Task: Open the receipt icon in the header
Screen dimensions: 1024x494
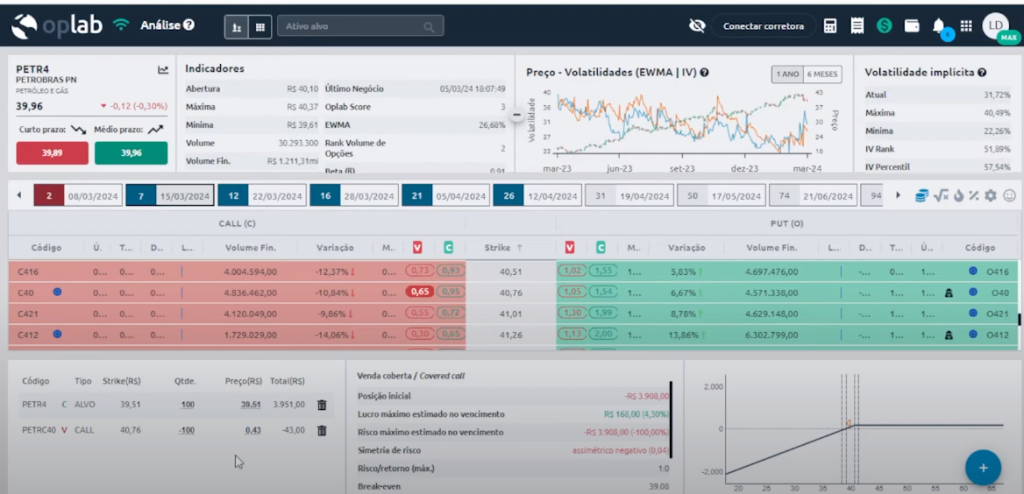Action: (x=857, y=26)
